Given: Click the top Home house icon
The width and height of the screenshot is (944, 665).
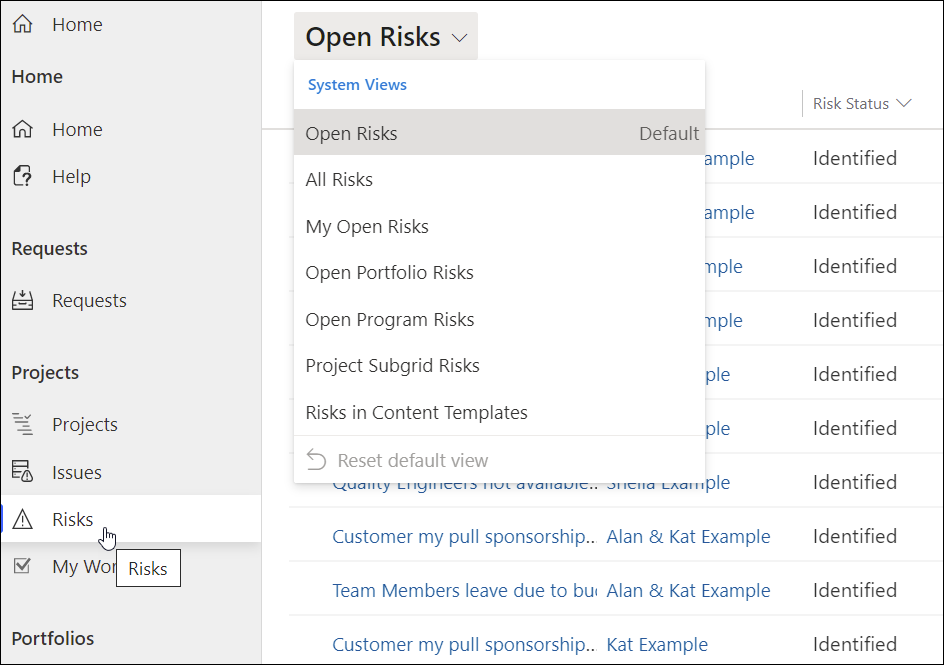Looking at the screenshot, I should click(22, 25).
